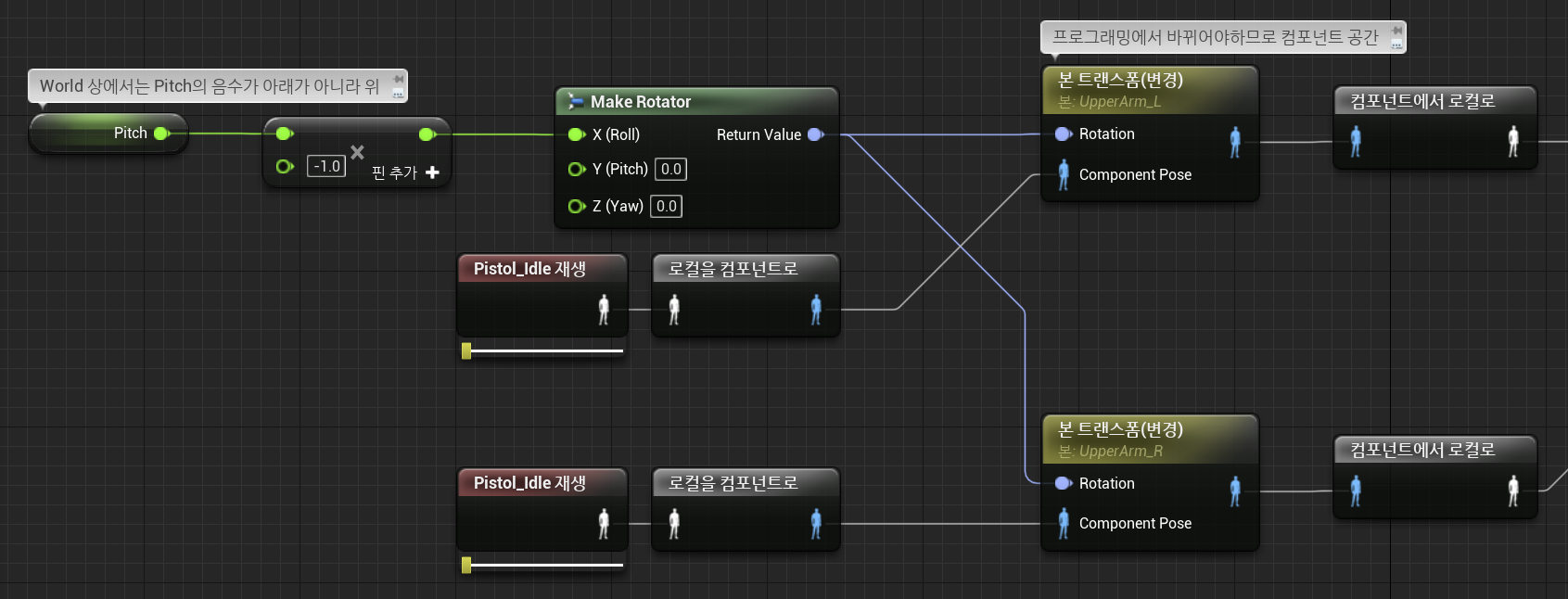Click upper 컴포넌트에서 로컬로 input pose pin
The height and width of the screenshot is (599, 1568).
pyautogui.click(x=1356, y=142)
